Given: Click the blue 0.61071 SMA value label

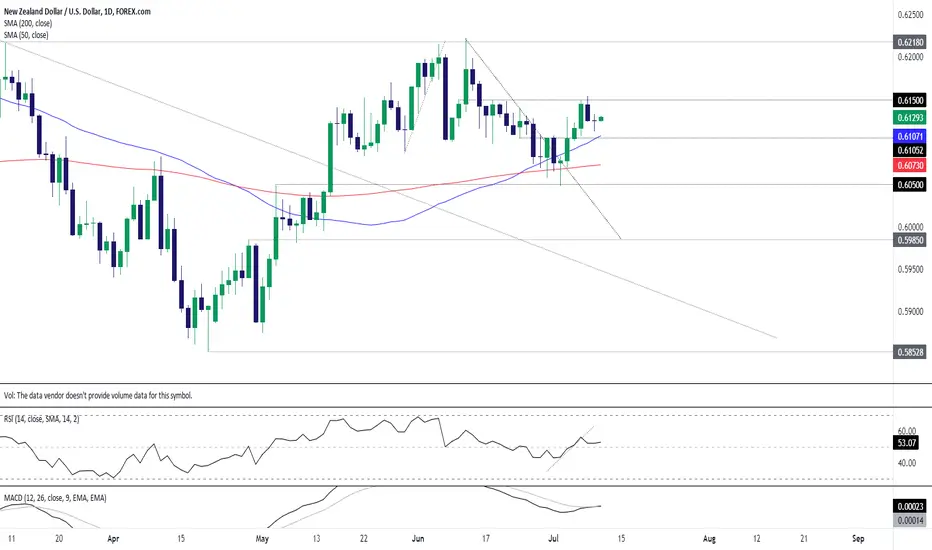Looking at the screenshot, I should click(x=910, y=136).
